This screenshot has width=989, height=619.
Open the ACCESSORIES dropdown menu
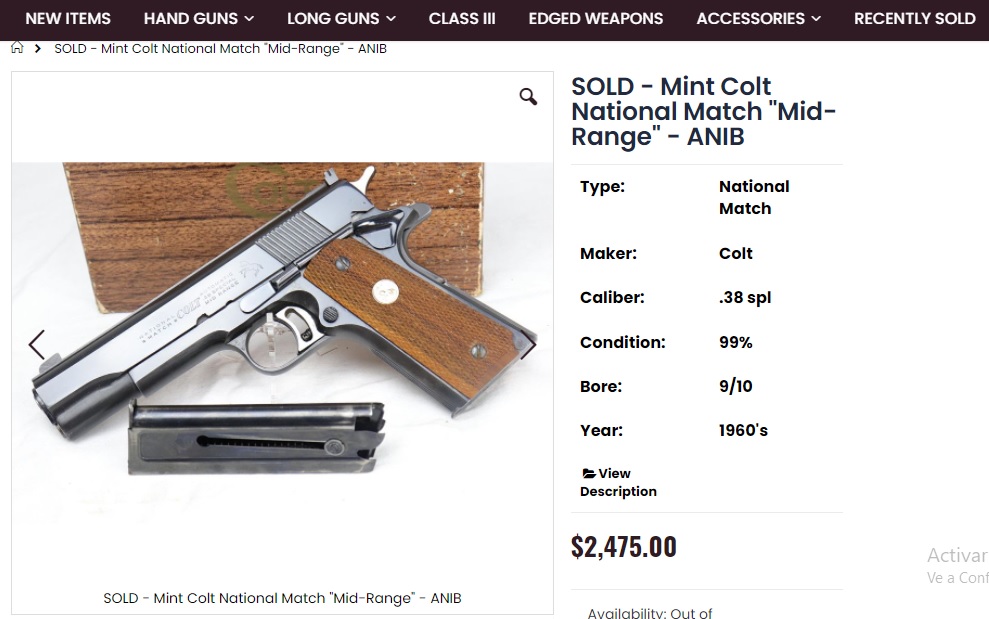(758, 18)
